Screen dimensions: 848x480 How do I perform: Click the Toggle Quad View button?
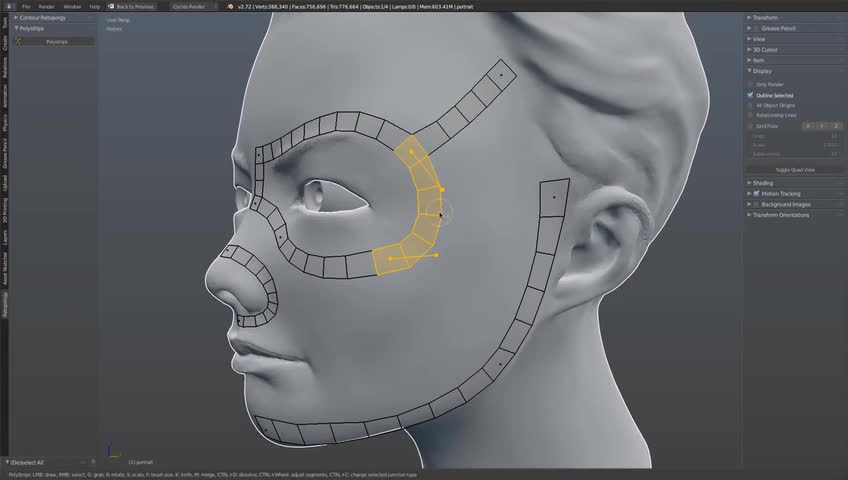(x=795, y=170)
